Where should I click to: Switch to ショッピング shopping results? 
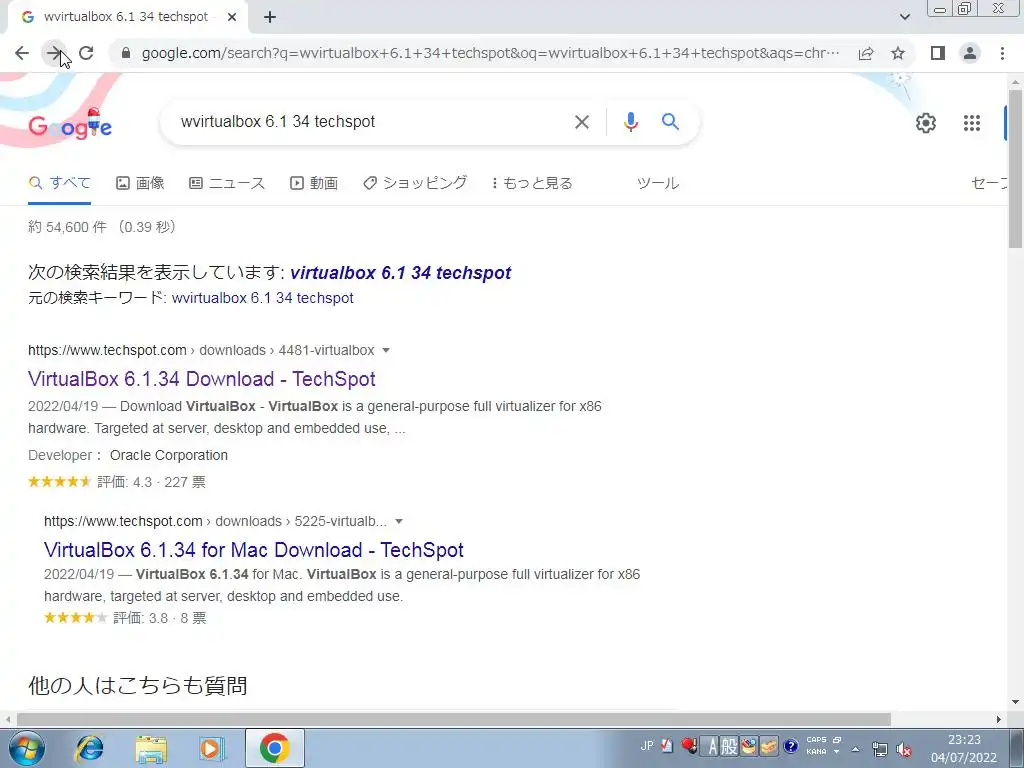point(415,183)
